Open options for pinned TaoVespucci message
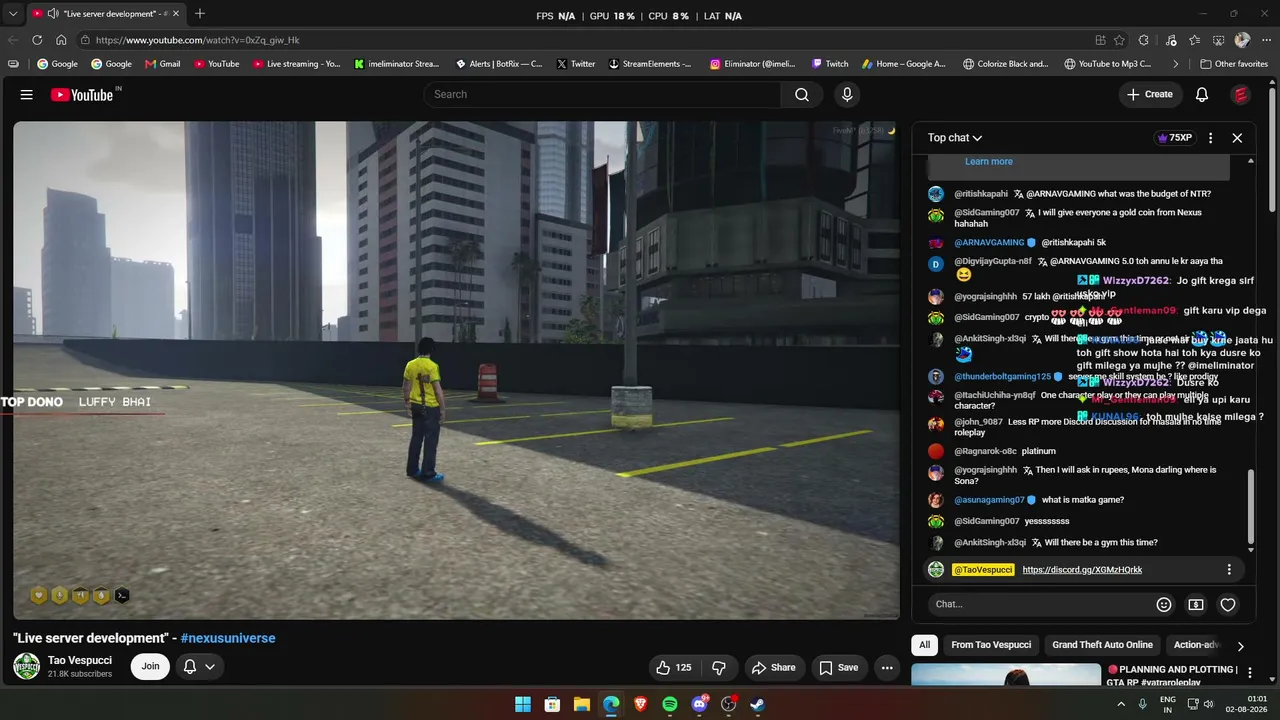Screen dimensions: 1280x720 [1229, 570]
